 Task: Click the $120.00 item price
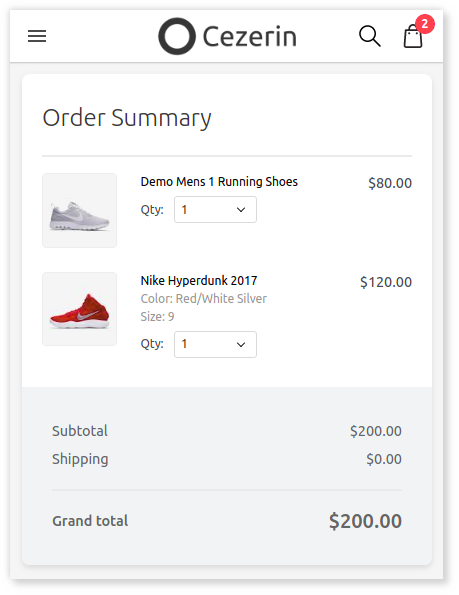pyautogui.click(x=386, y=282)
